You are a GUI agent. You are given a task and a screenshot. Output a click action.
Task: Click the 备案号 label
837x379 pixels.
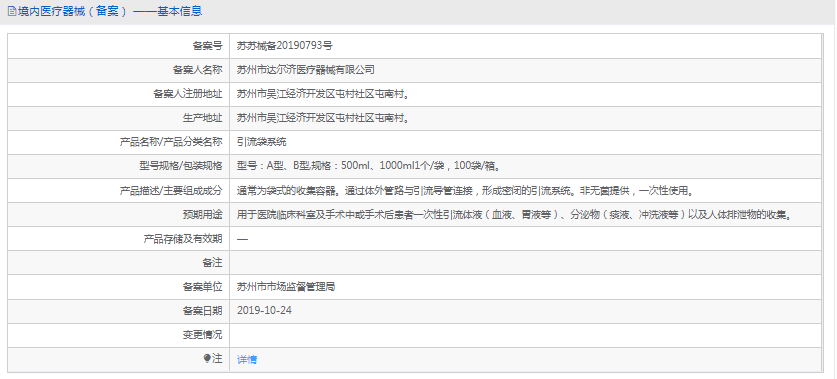point(207,46)
